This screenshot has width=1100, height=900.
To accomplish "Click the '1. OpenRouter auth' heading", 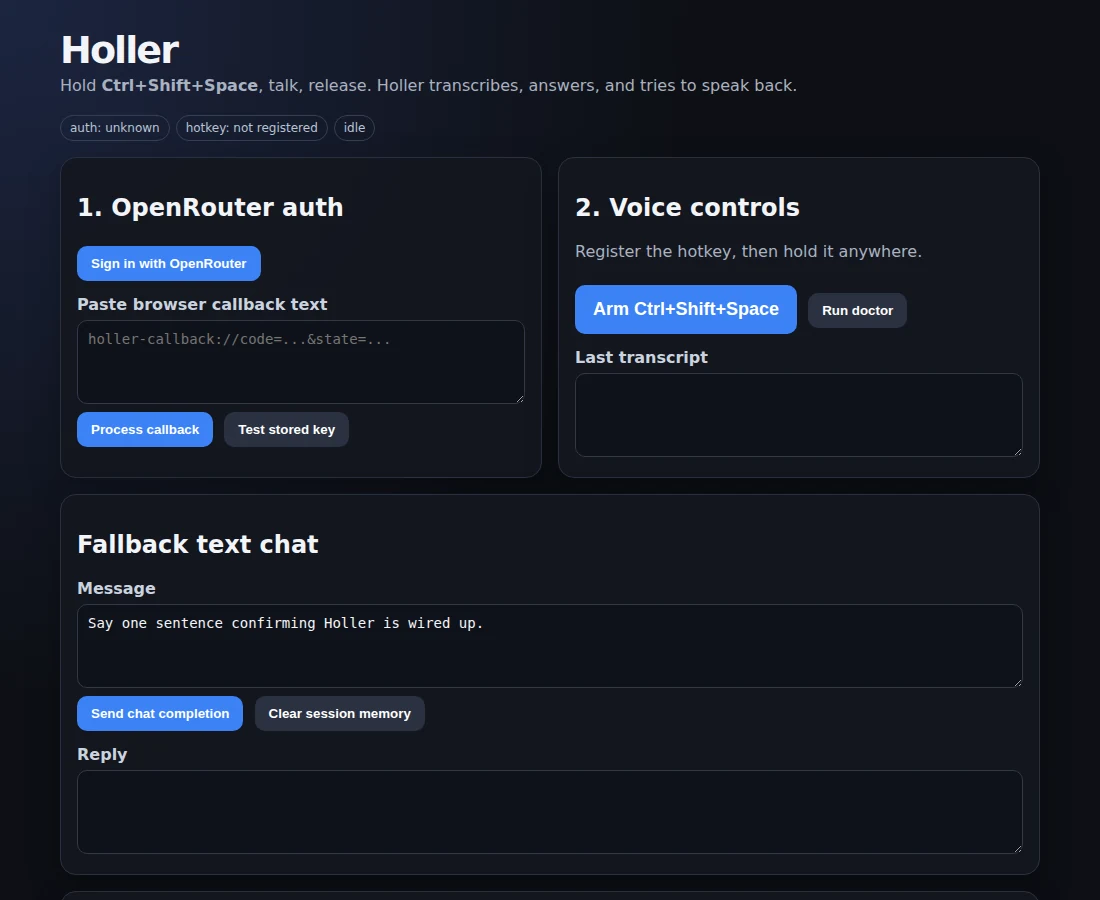I will (210, 208).
